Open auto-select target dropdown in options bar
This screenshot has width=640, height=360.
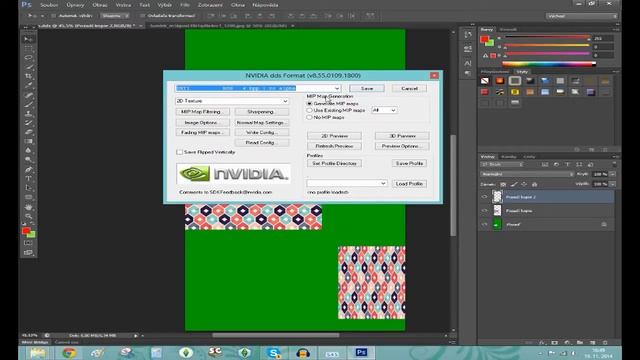[115, 16]
